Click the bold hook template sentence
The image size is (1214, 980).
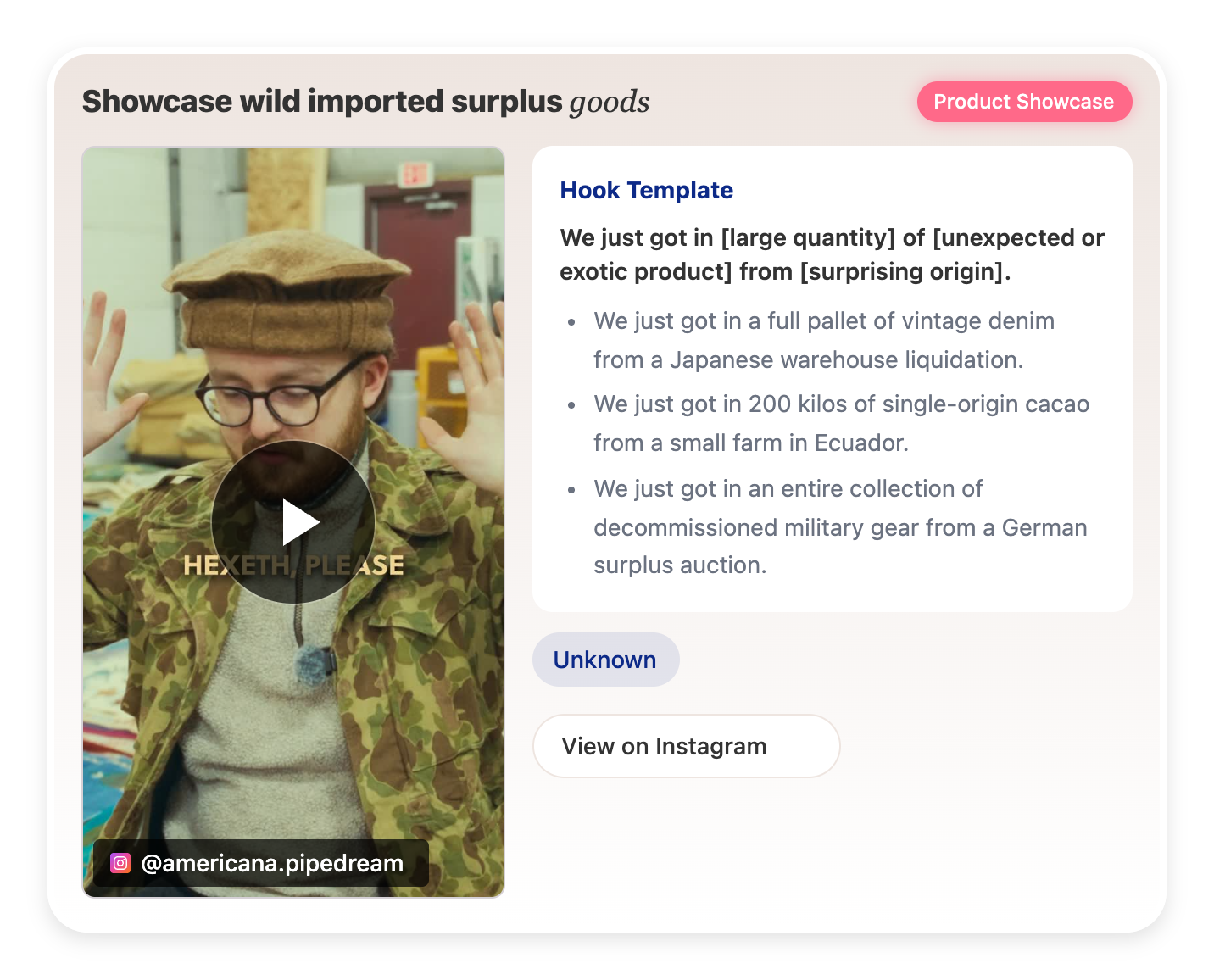(831, 254)
